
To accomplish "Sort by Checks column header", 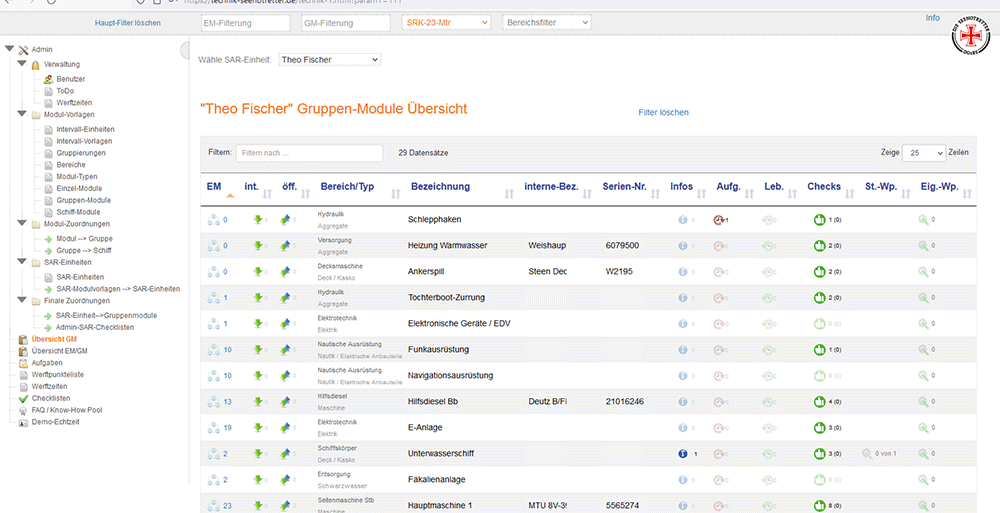I will tap(824, 186).
